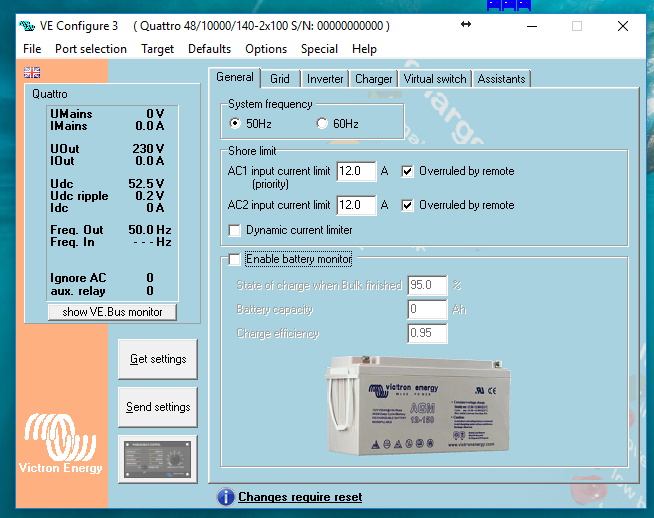Image resolution: width=654 pixels, height=518 pixels.
Task: Click the Udc 52.5 V reading
Action: click(108, 184)
